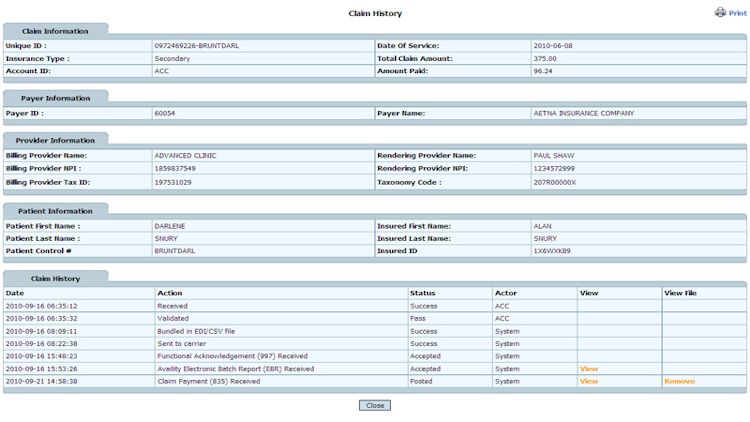Select the Patient Information tab header
The width and height of the screenshot is (750, 422).
pos(55,211)
